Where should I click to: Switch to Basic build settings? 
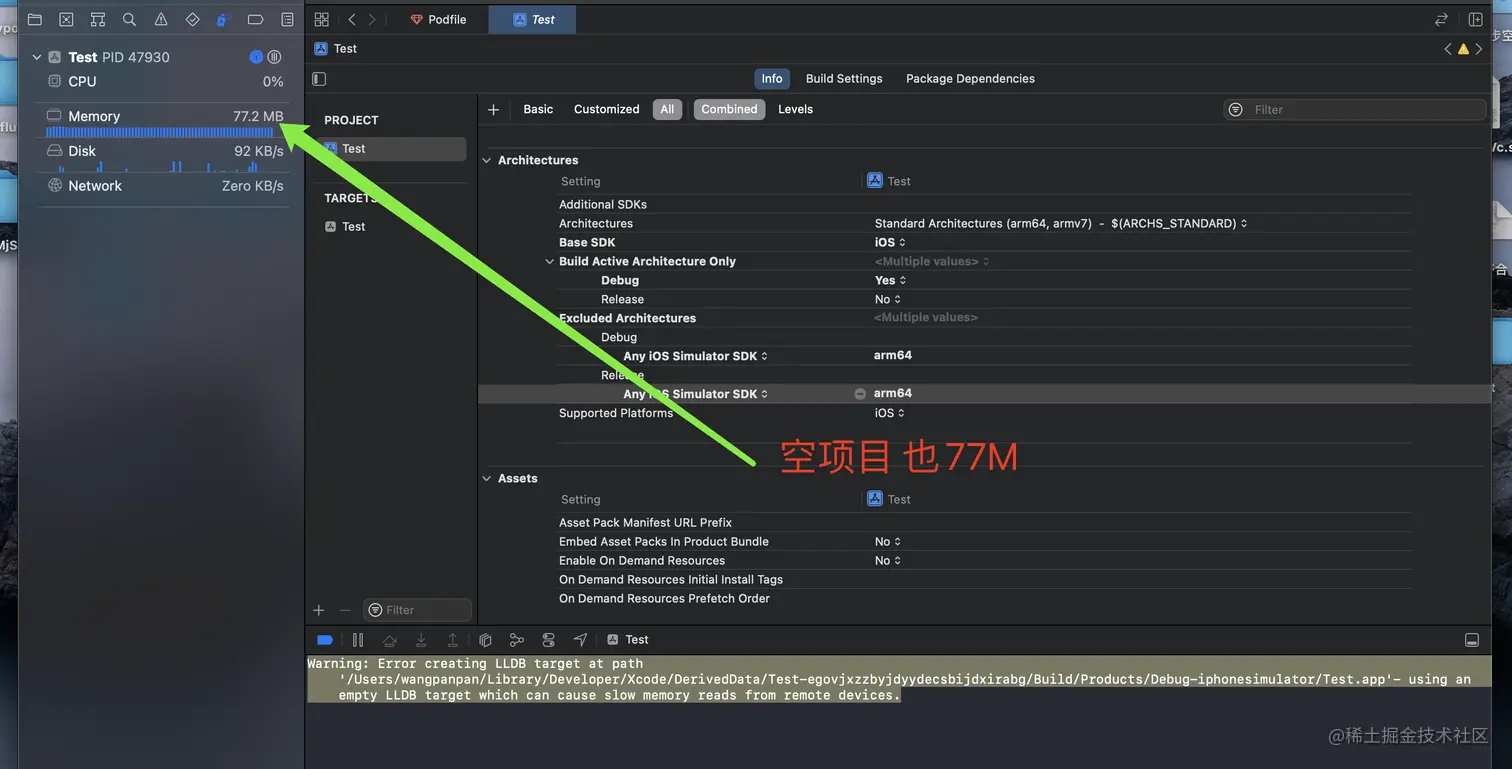tap(538, 109)
